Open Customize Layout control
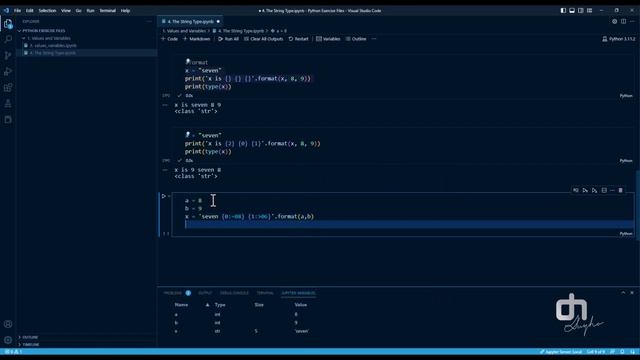Screen dimensions: 640x360 [589, 11]
